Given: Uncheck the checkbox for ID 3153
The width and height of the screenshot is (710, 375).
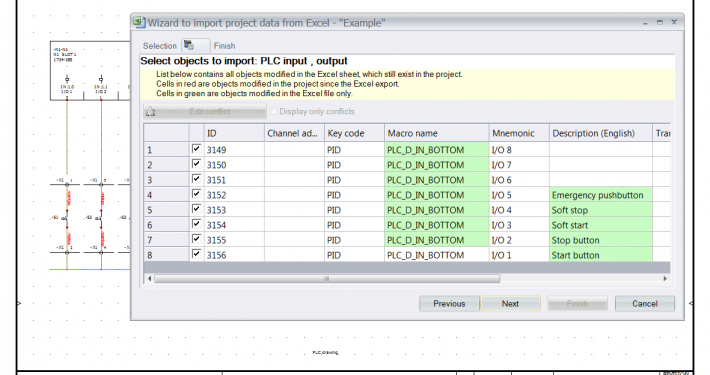Looking at the screenshot, I should 196,208.
